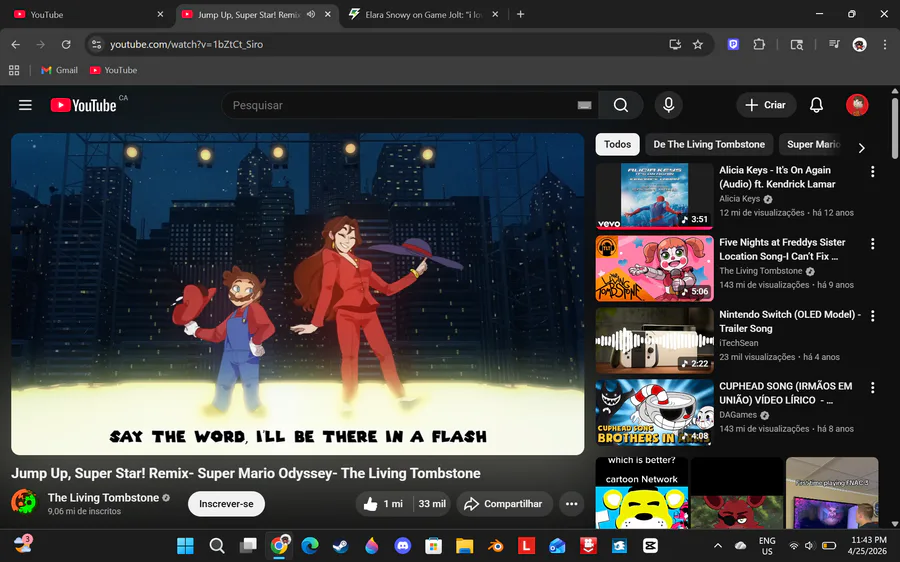Open options for Alicia Keys video

[x=872, y=171]
